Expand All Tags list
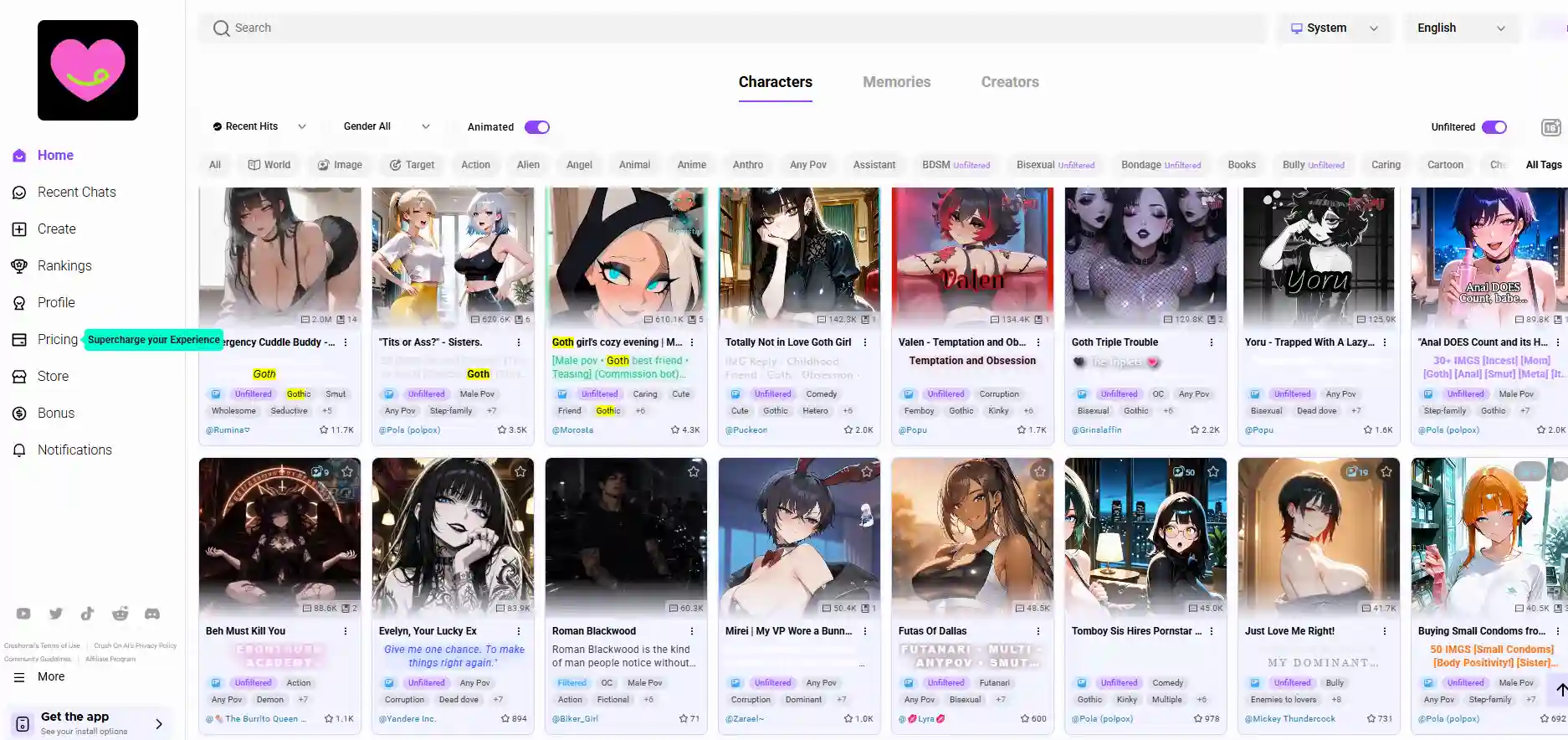 point(1544,165)
